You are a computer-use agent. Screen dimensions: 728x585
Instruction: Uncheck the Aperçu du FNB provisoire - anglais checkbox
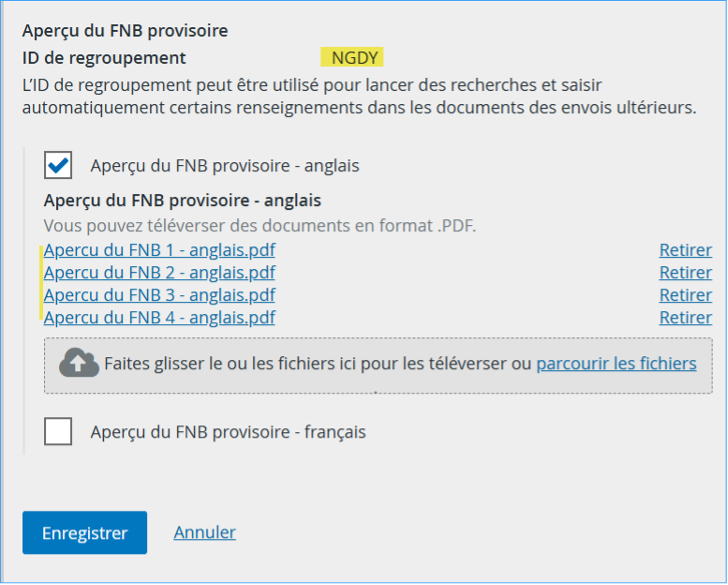point(58,165)
